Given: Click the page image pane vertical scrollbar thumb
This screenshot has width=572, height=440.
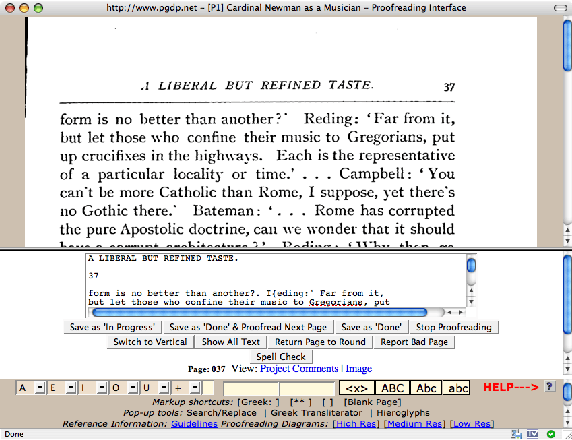Looking at the screenshot, I should [x=567, y=45].
